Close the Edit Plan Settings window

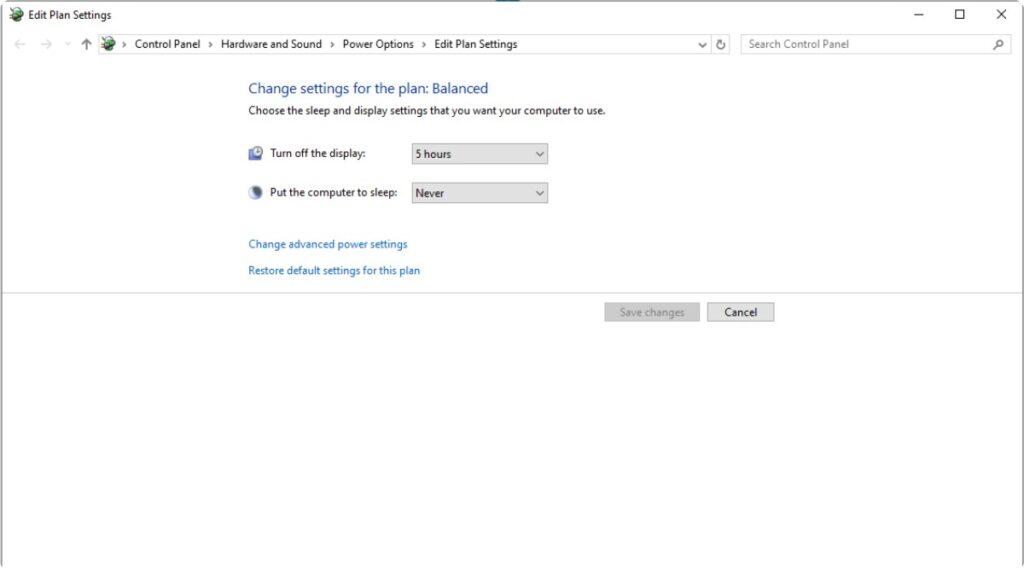pos(1001,14)
